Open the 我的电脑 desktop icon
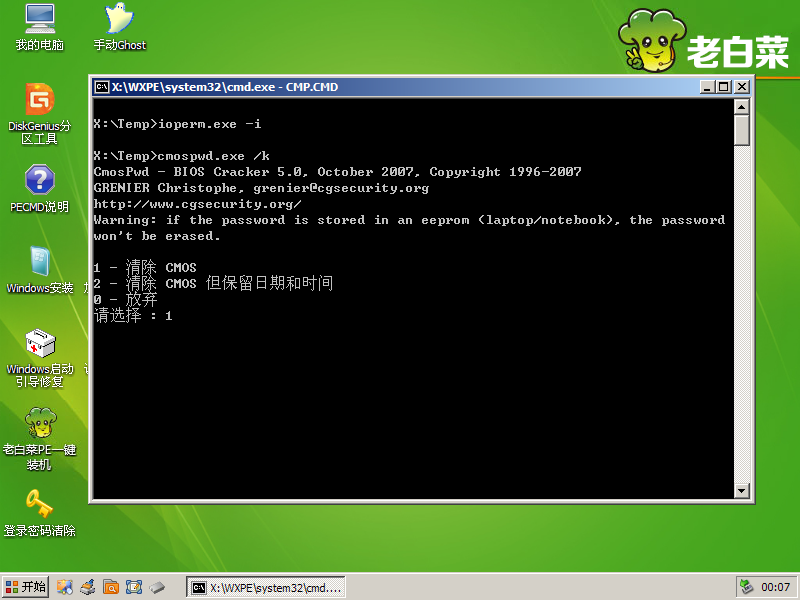 coord(40,28)
